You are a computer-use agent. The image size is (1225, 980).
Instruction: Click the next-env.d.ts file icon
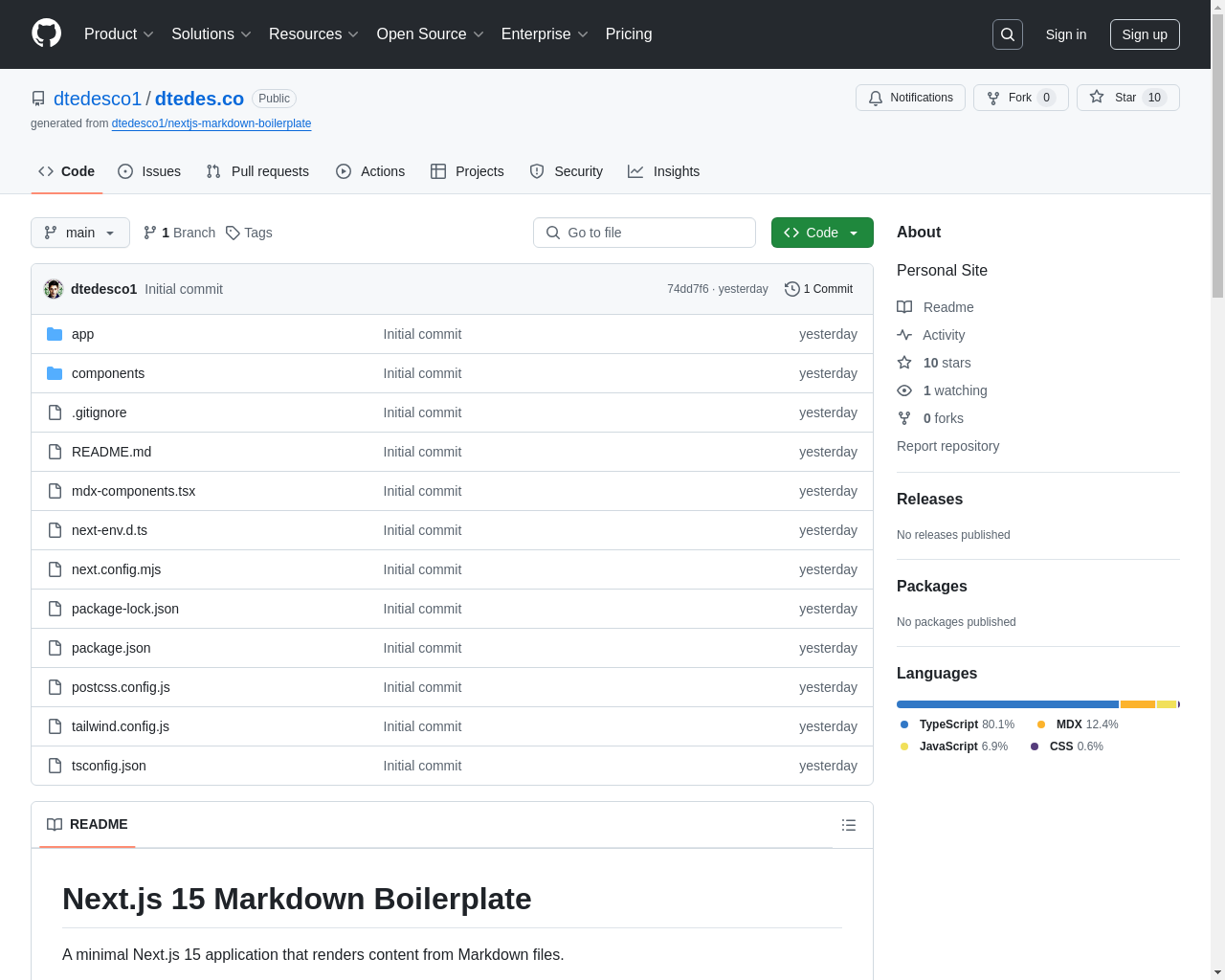tap(55, 530)
